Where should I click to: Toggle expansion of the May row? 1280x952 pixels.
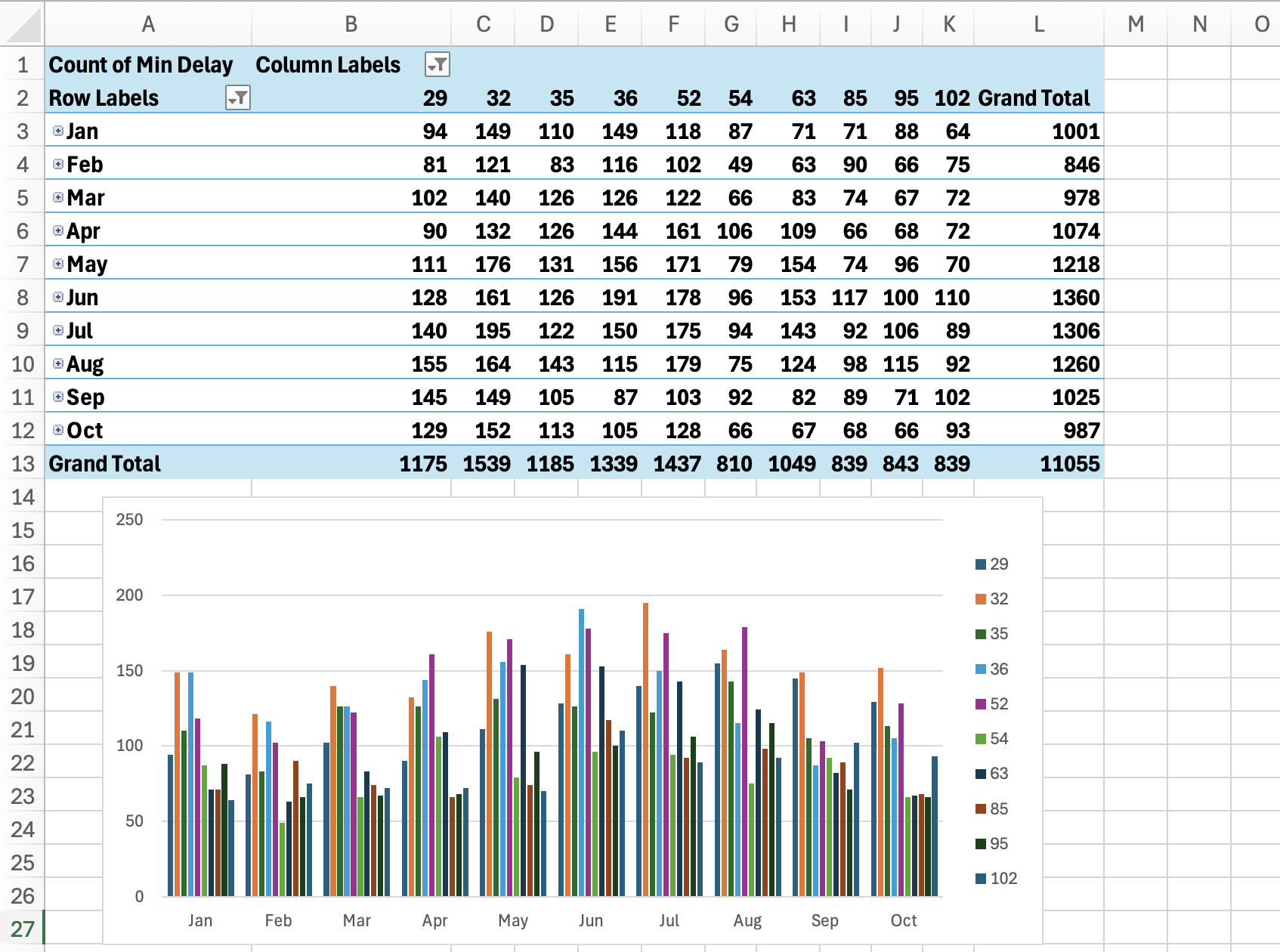[x=58, y=263]
